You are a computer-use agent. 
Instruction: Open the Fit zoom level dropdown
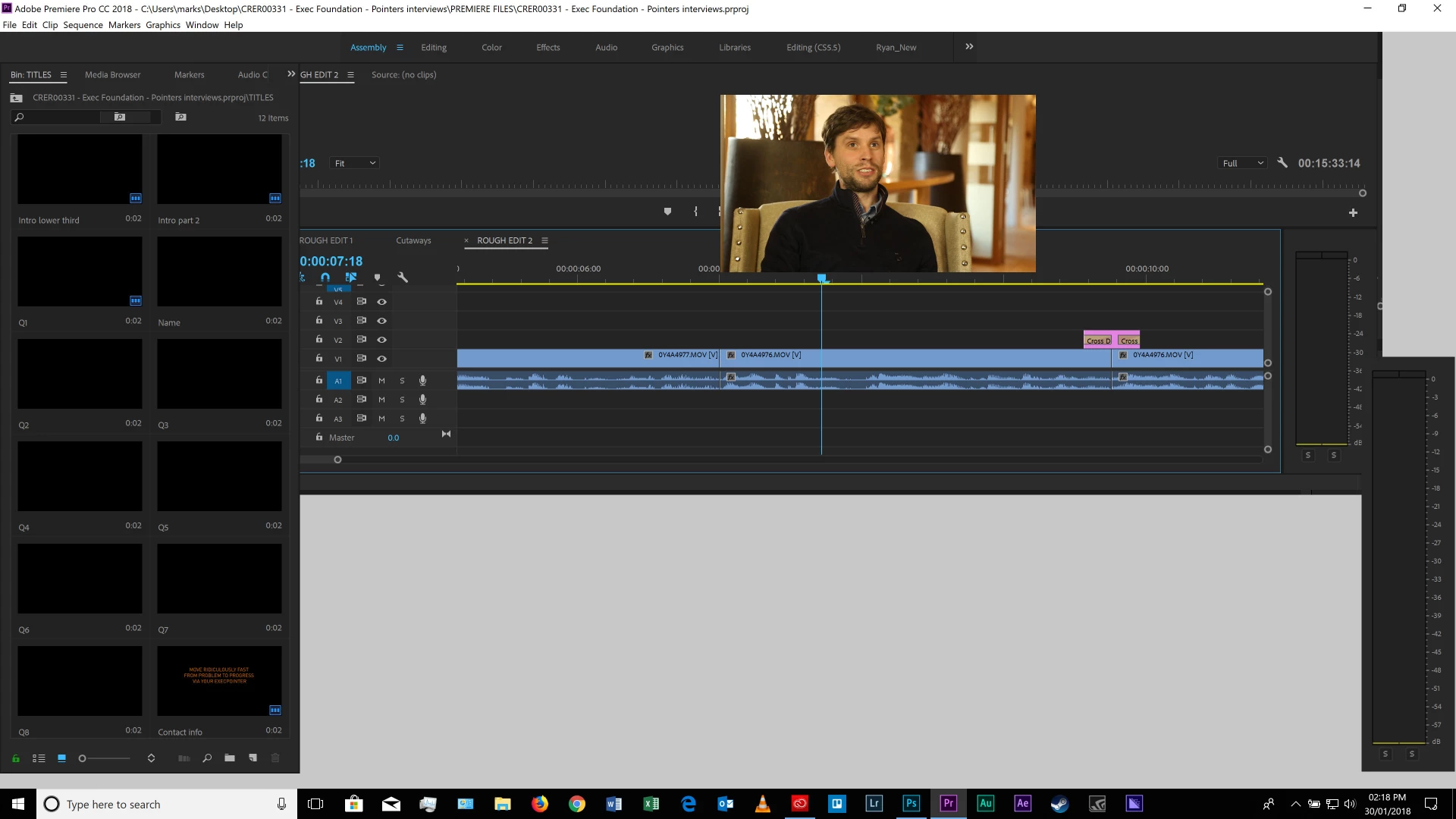coord(355,163)
